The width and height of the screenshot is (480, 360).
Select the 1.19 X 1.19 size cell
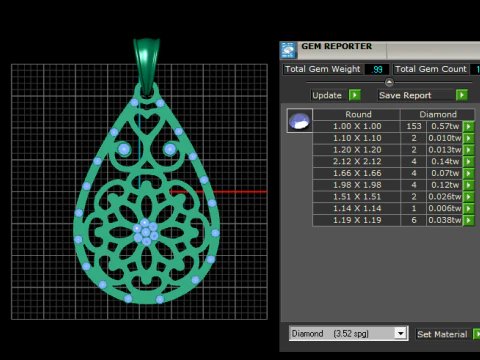point(357,220)
